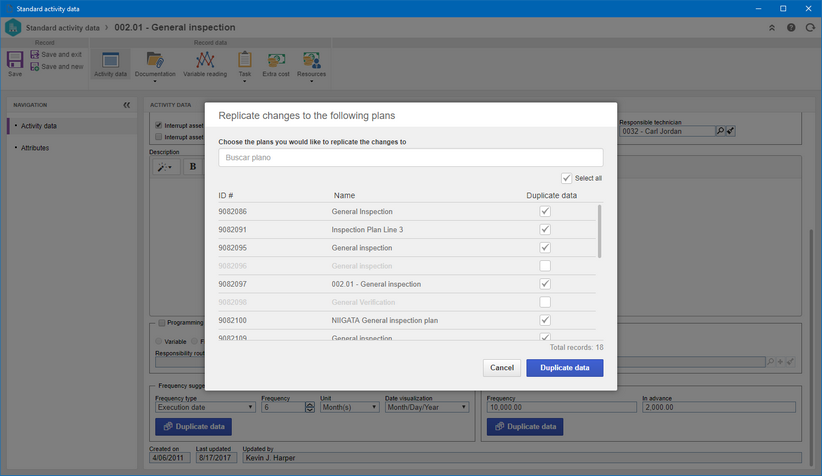822x476 pixels.
Task: Click Standard activity data breadcrumb
Action: tap(62, 28)
